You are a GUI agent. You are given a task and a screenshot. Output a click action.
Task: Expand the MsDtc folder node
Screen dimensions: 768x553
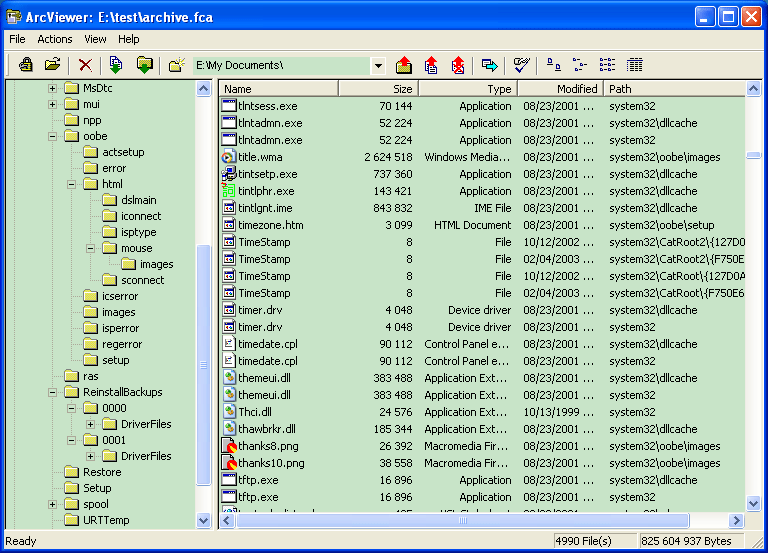52,89
